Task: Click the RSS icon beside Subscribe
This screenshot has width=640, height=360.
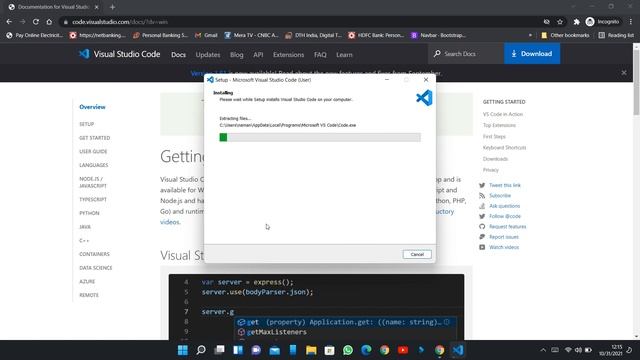Action: [482, 196]
